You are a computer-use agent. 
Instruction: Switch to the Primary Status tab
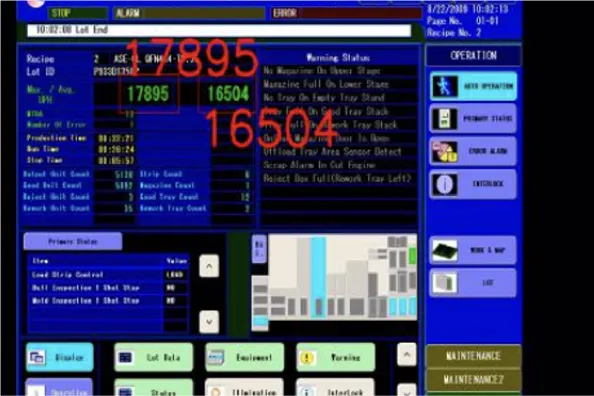73,241
